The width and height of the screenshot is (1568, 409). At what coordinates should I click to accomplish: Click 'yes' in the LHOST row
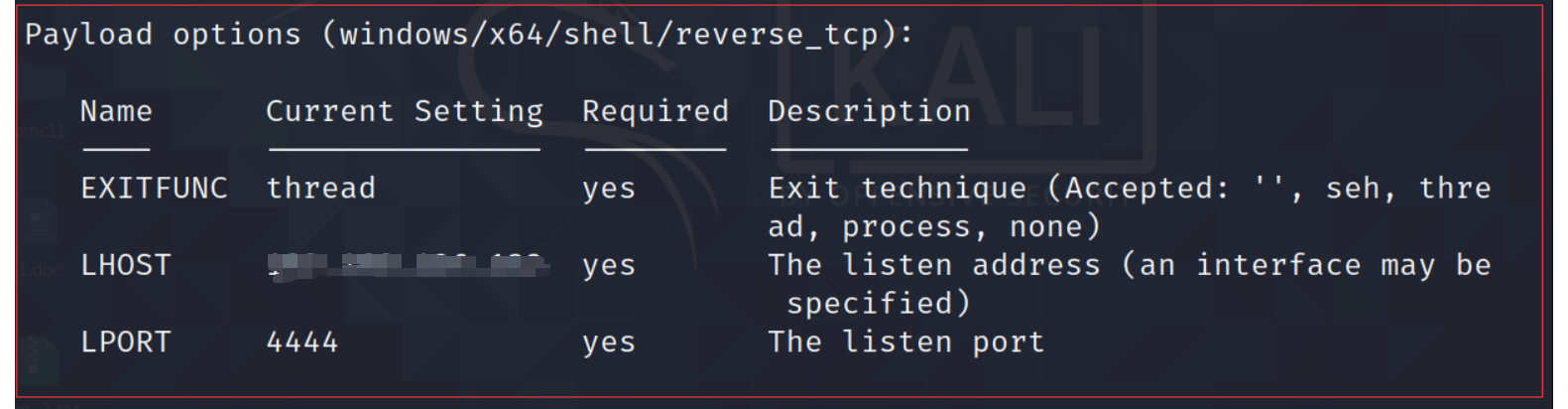point(609,266)
